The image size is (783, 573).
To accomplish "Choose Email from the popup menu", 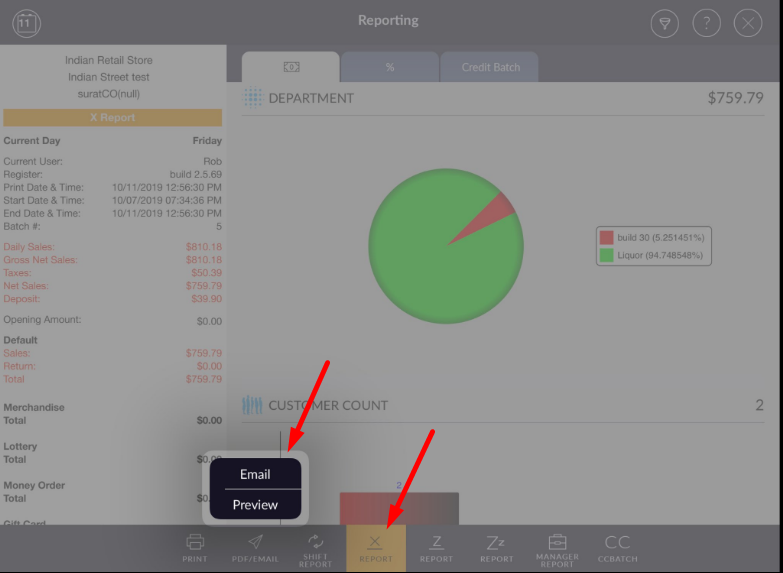I will pyautogui.click(x=255, y=474).
